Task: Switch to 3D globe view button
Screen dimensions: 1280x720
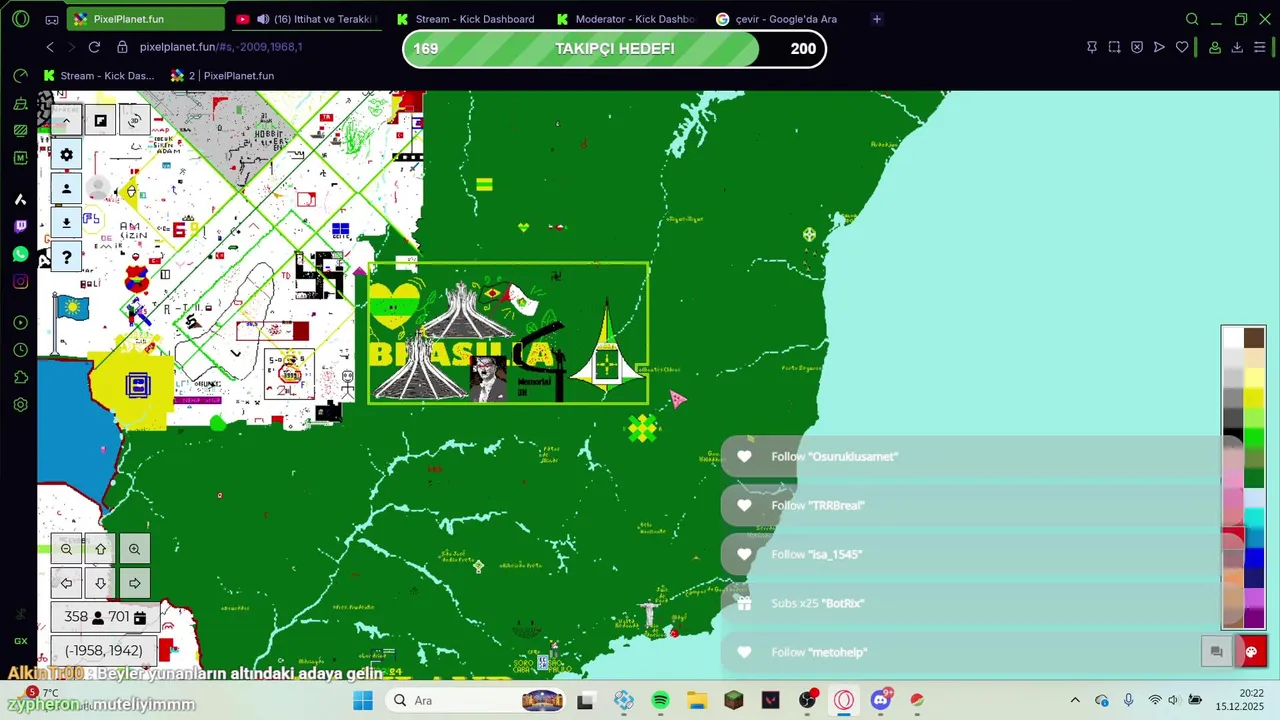Action: tap(134, 120)
